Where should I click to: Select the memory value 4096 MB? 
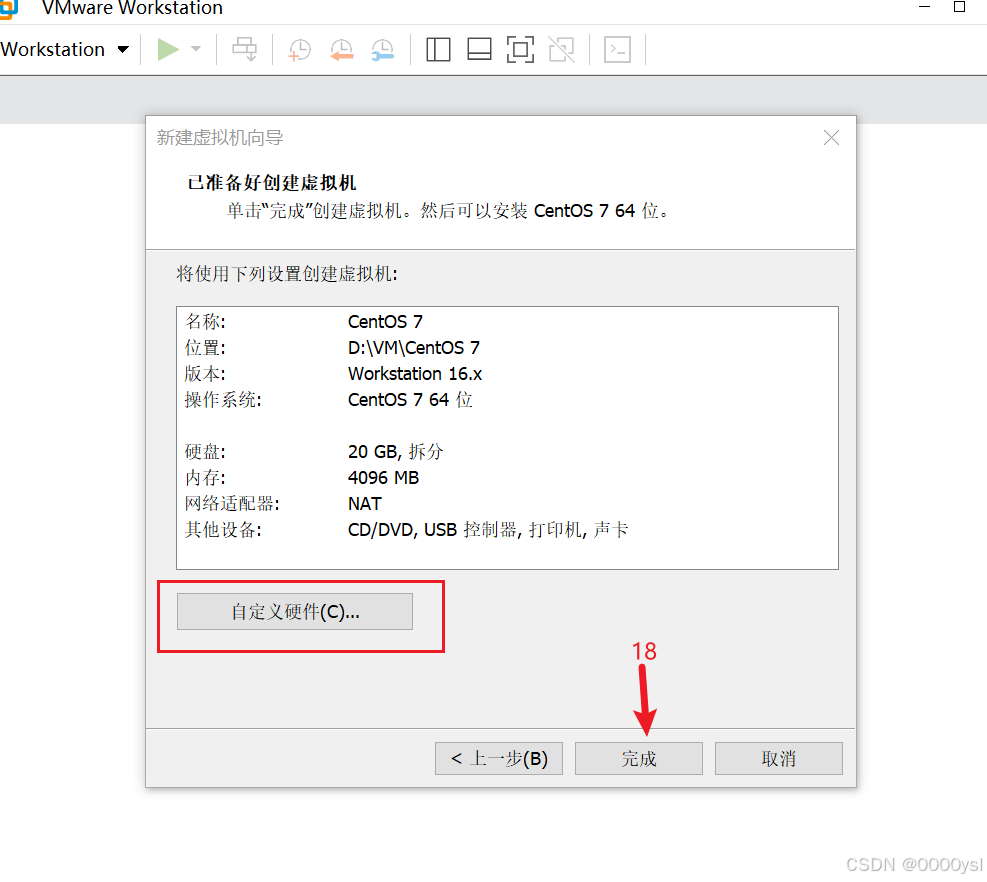point(383,478)
